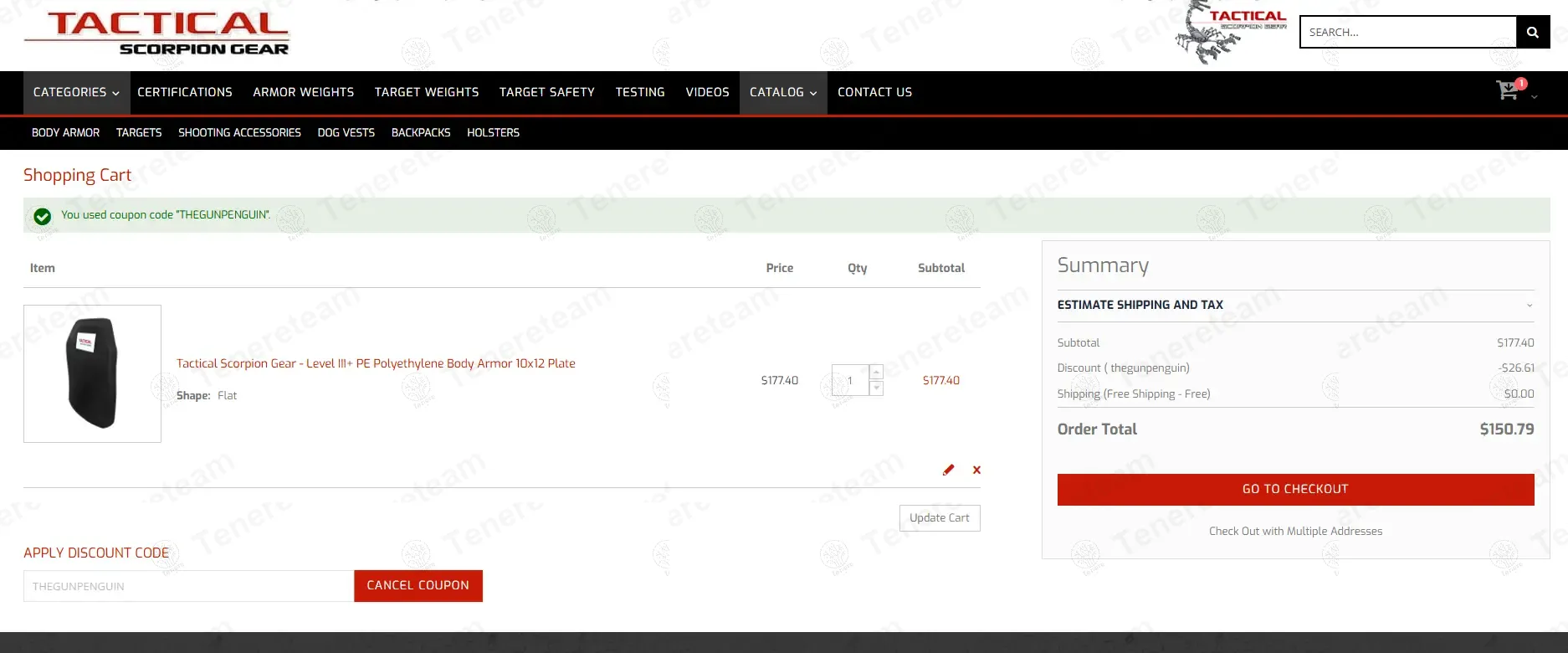
Task: Open the Level III+ body armor plate link
Action: [376, 363]
